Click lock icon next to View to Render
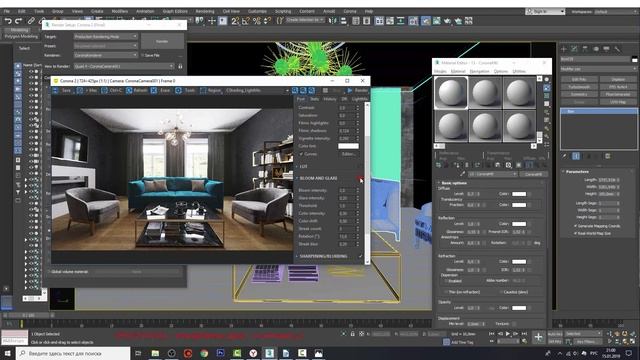 click(180, 66)
